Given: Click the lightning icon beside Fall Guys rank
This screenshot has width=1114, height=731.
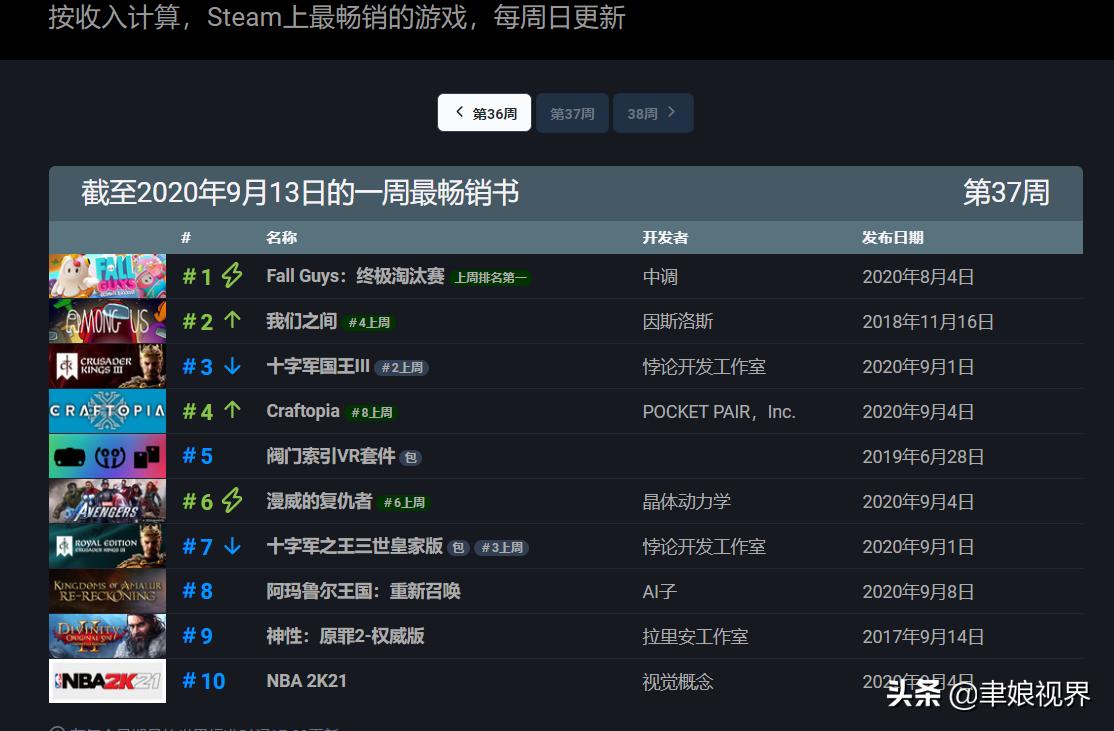Looking at the screenshot, I should [x=232, y=276].
